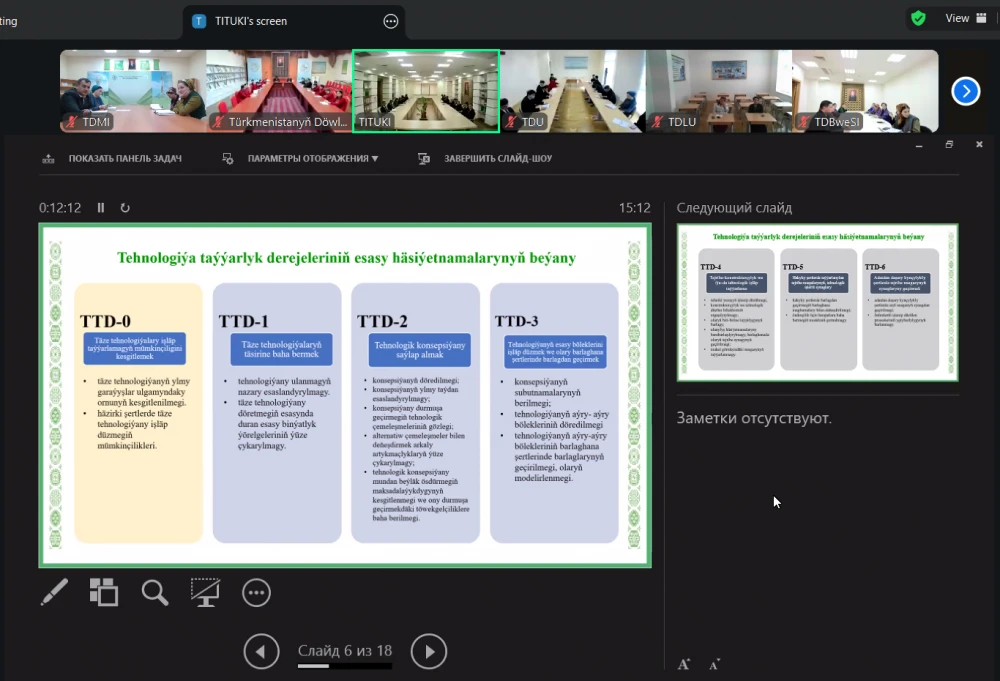Click the green security shield icon
The image size is (1000, 681).
(x=918, y=18)
